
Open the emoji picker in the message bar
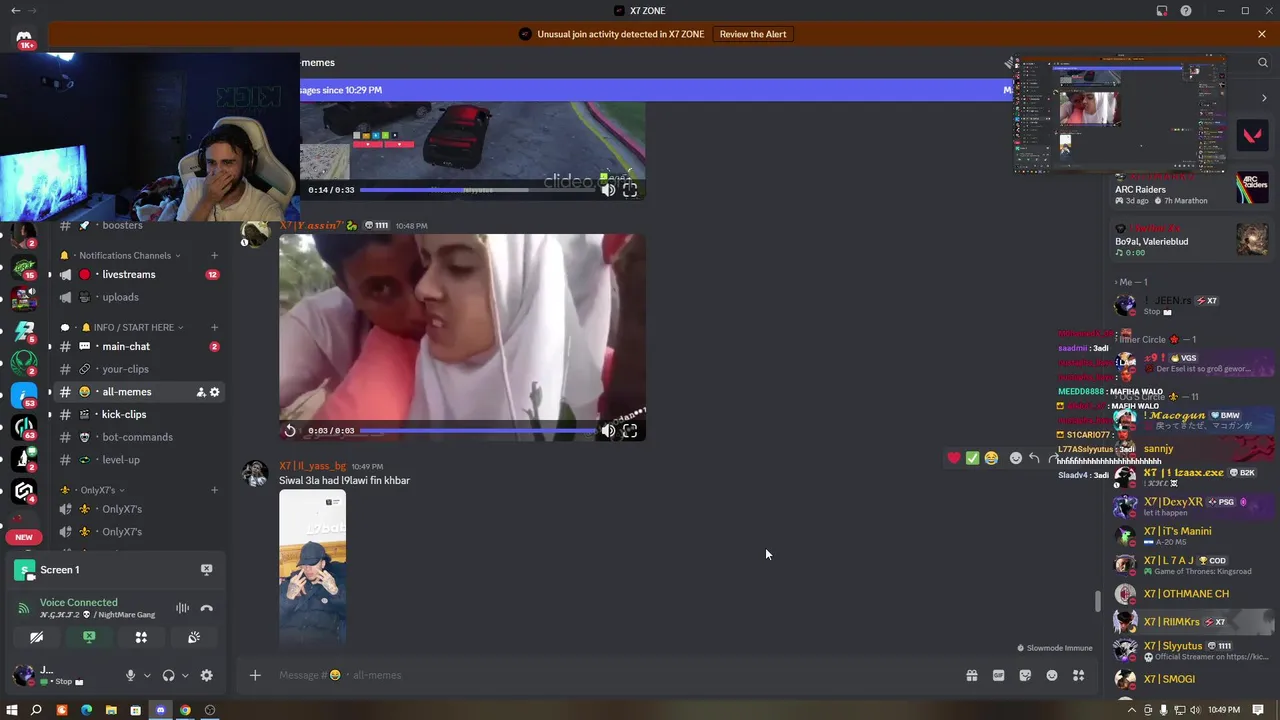point(1052,675)
